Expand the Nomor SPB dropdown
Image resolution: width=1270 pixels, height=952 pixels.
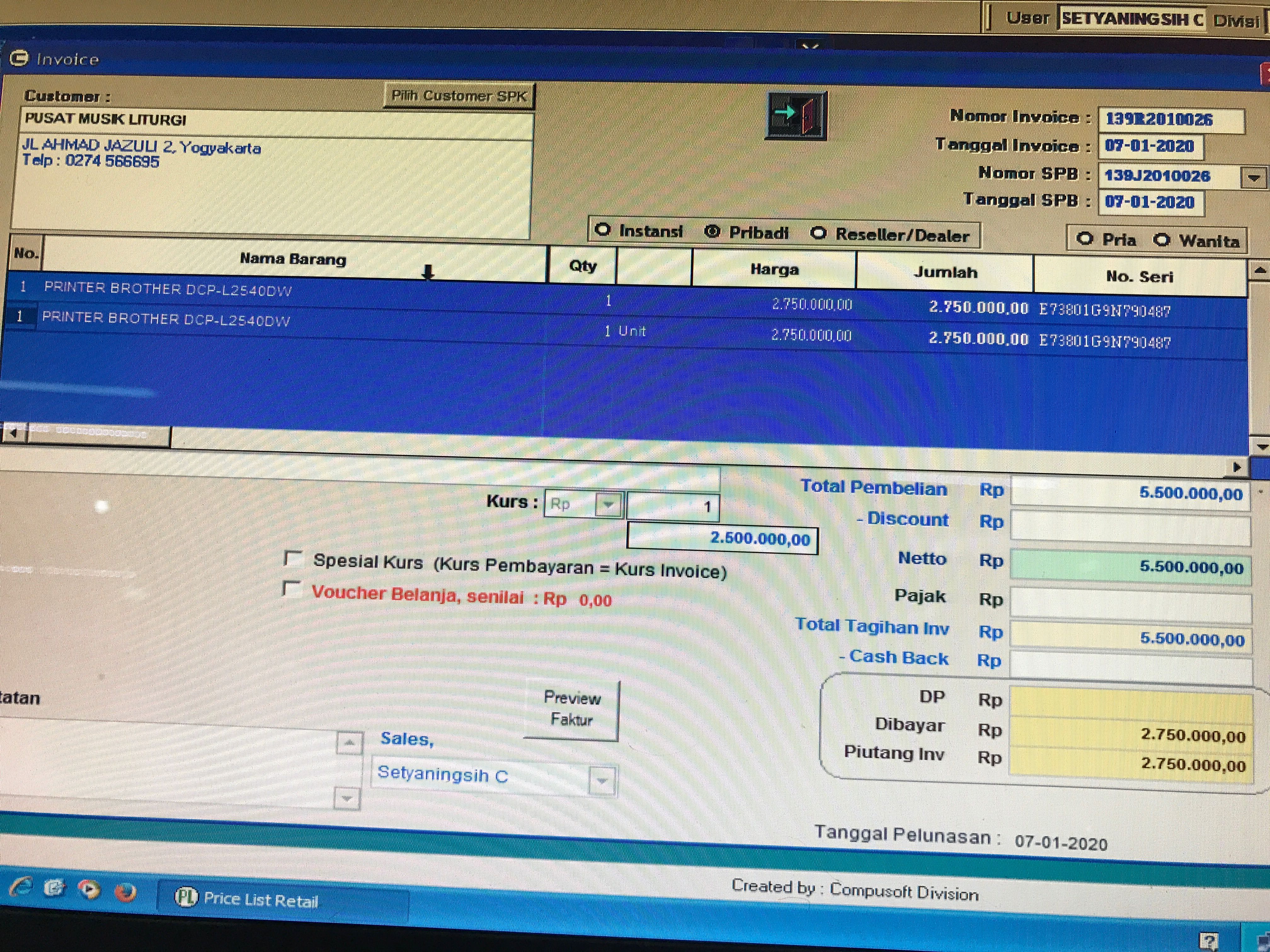[1253, 178]
